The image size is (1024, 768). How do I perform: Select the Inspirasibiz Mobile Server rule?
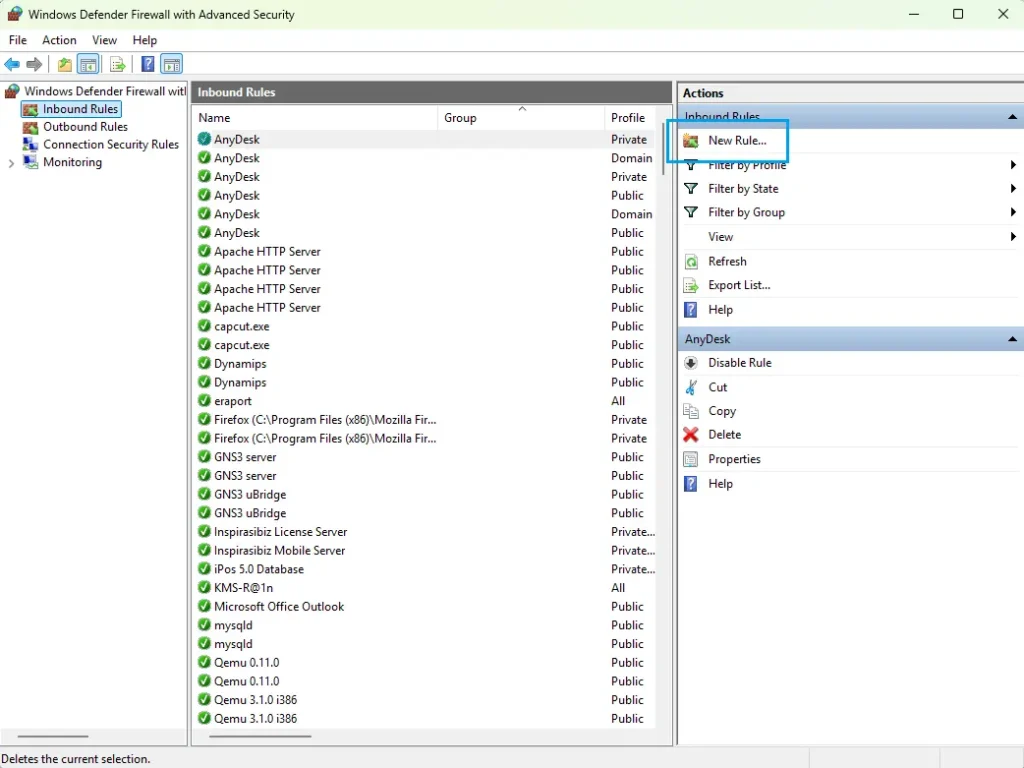pos(424,551)
